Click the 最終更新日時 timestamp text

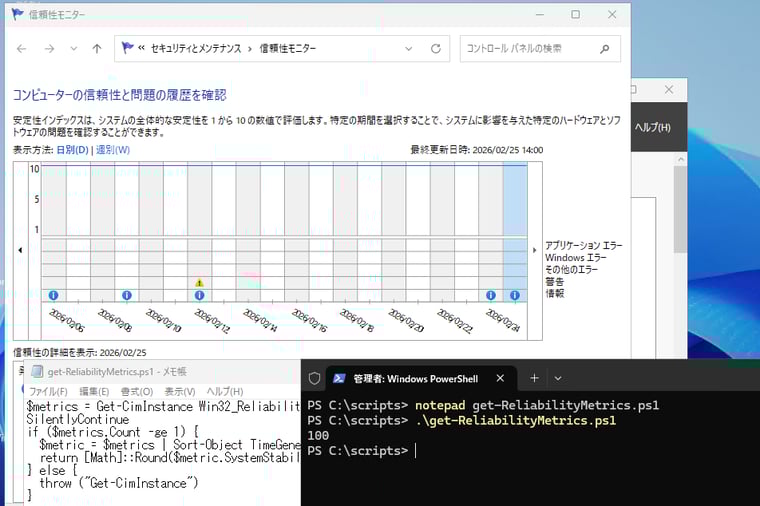tap(476, 150)
